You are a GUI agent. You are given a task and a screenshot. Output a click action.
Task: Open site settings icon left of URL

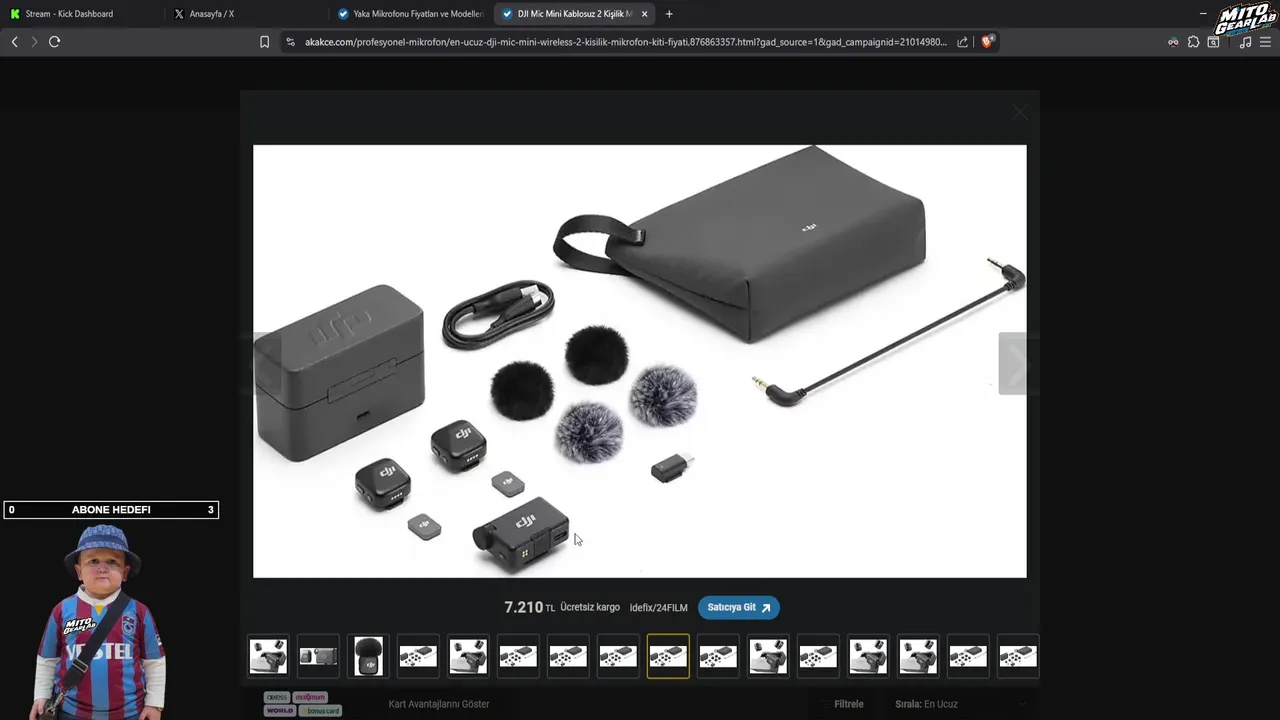(291, 42)
